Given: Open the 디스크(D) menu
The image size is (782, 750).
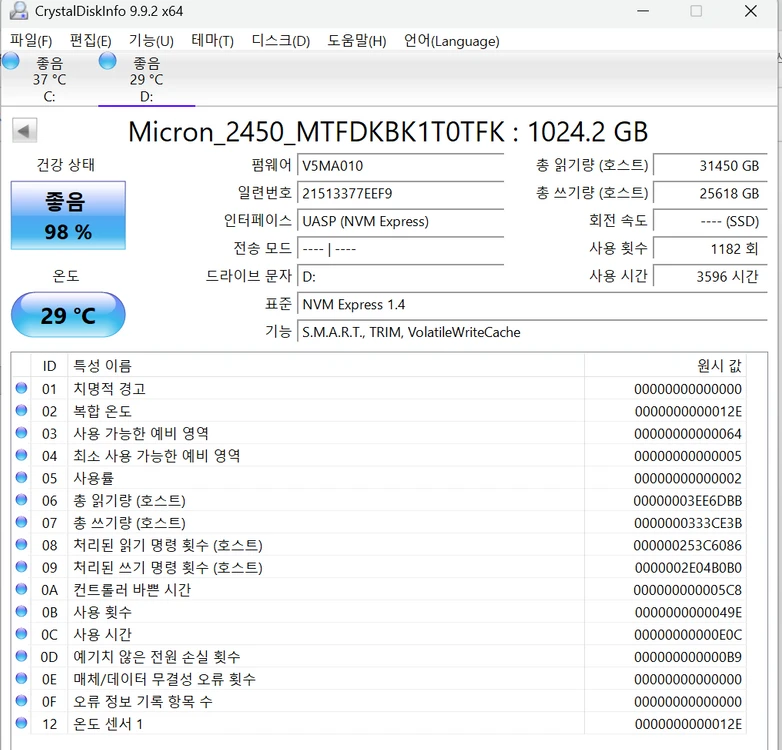Looking at the screenshot, I should coord(281,40).
